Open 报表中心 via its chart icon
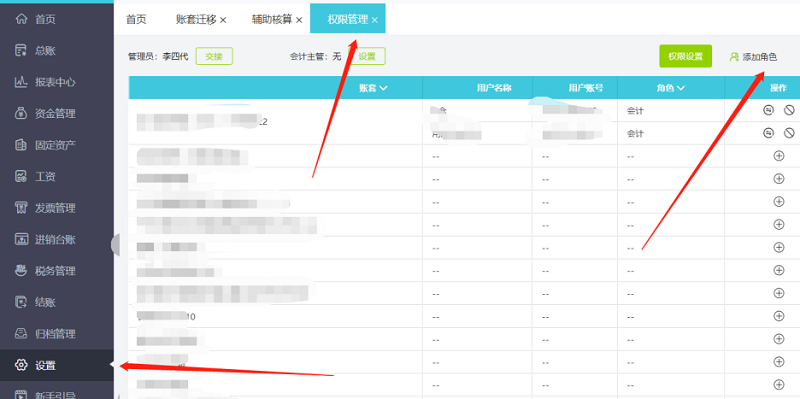800x399 pixels. click(x=21, y=82)
